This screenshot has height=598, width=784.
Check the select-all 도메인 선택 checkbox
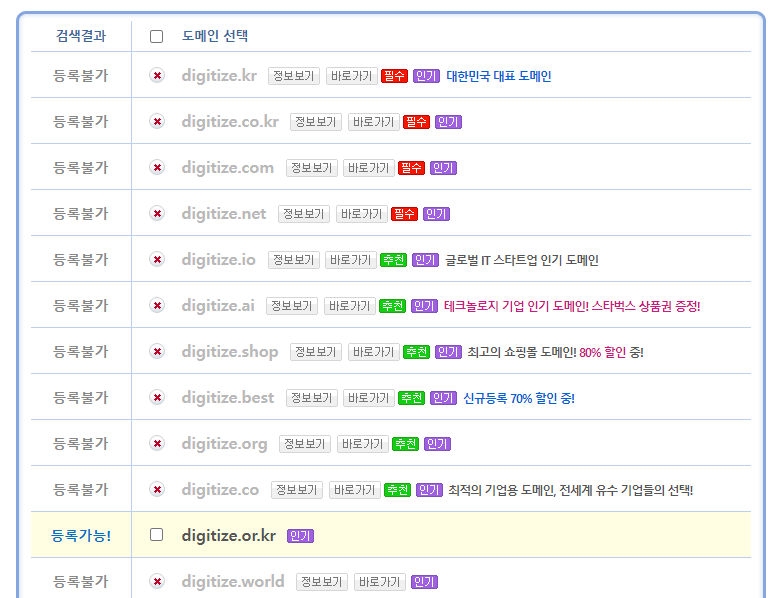(x=156, y=36)
